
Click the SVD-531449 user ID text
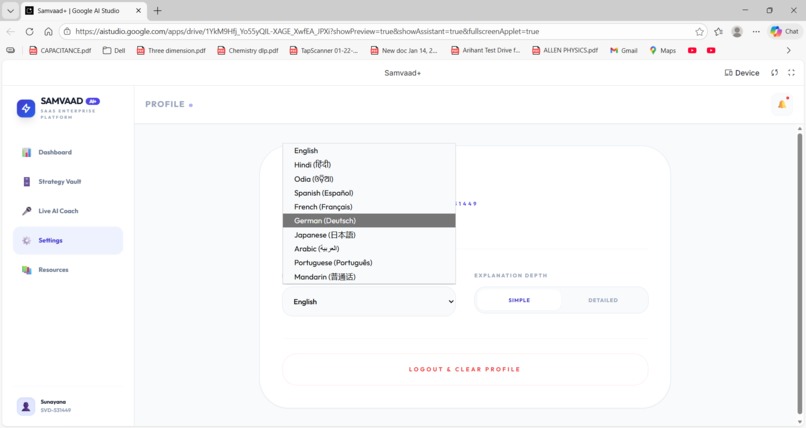point(56,411)
